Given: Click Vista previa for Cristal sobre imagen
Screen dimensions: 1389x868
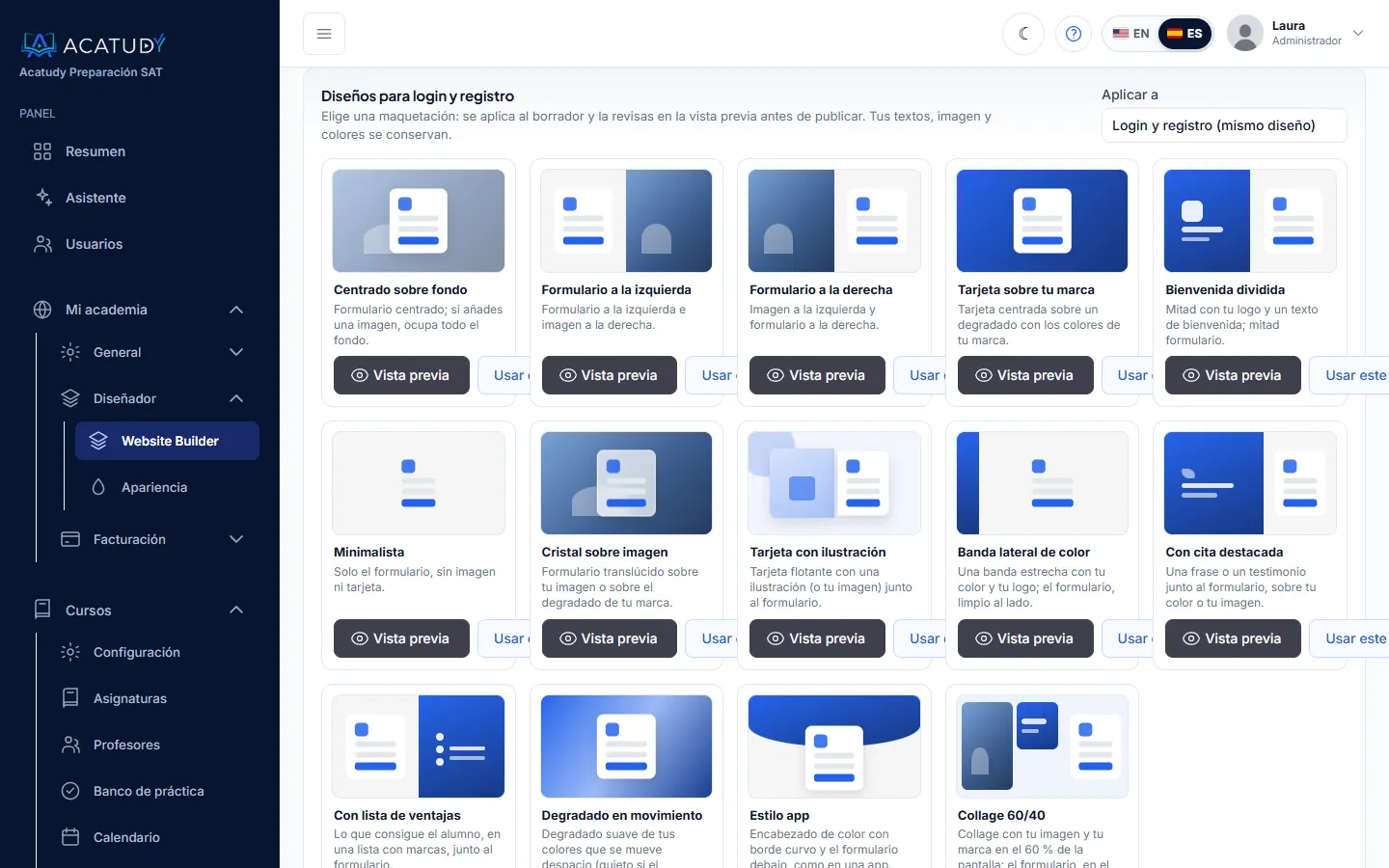Looking at the screenshot, I should 610,638.
